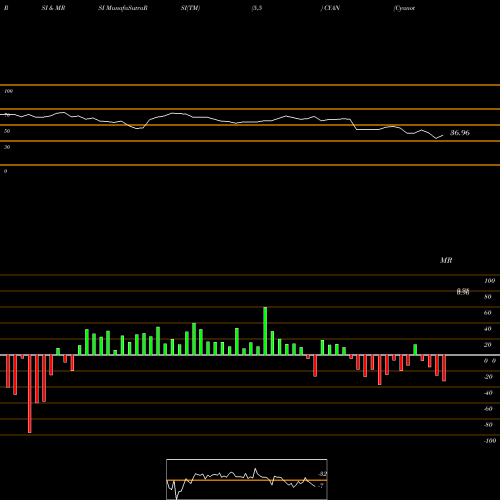This screenshot has height=500, width=500.
Task: Open the mini RSI overview thumbnail chart
Action: coord(247,479)
